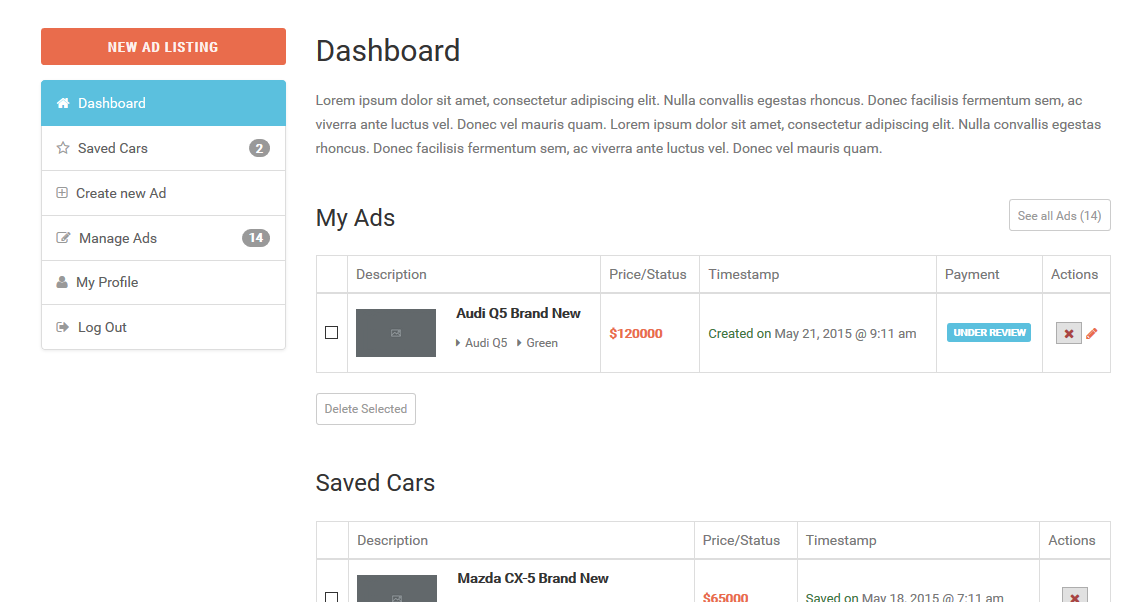Open the Audi Q5 ad thumbnail image
The image size is (1135, 602).
click(x=396, y=333)
